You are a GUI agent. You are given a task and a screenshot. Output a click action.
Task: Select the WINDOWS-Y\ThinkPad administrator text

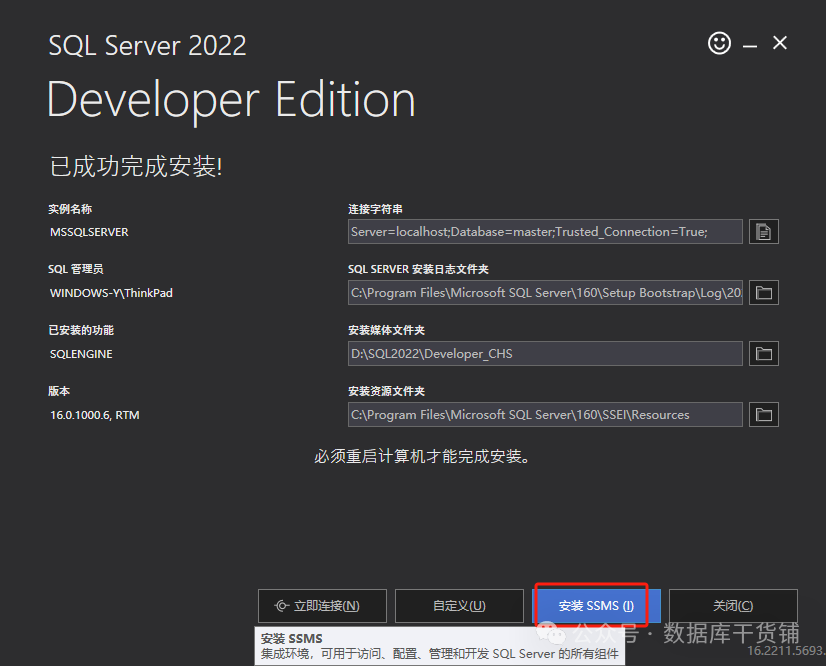tap(111, 293)
